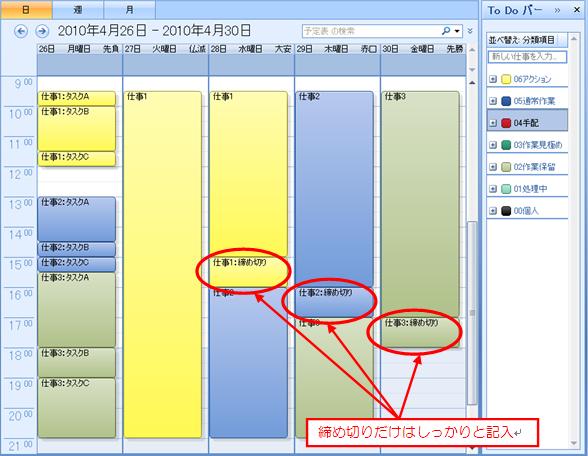This screenshot has width=588, height=456.
Task: Click the calendar search magnifier icon
Action: [x=446, y=31]
